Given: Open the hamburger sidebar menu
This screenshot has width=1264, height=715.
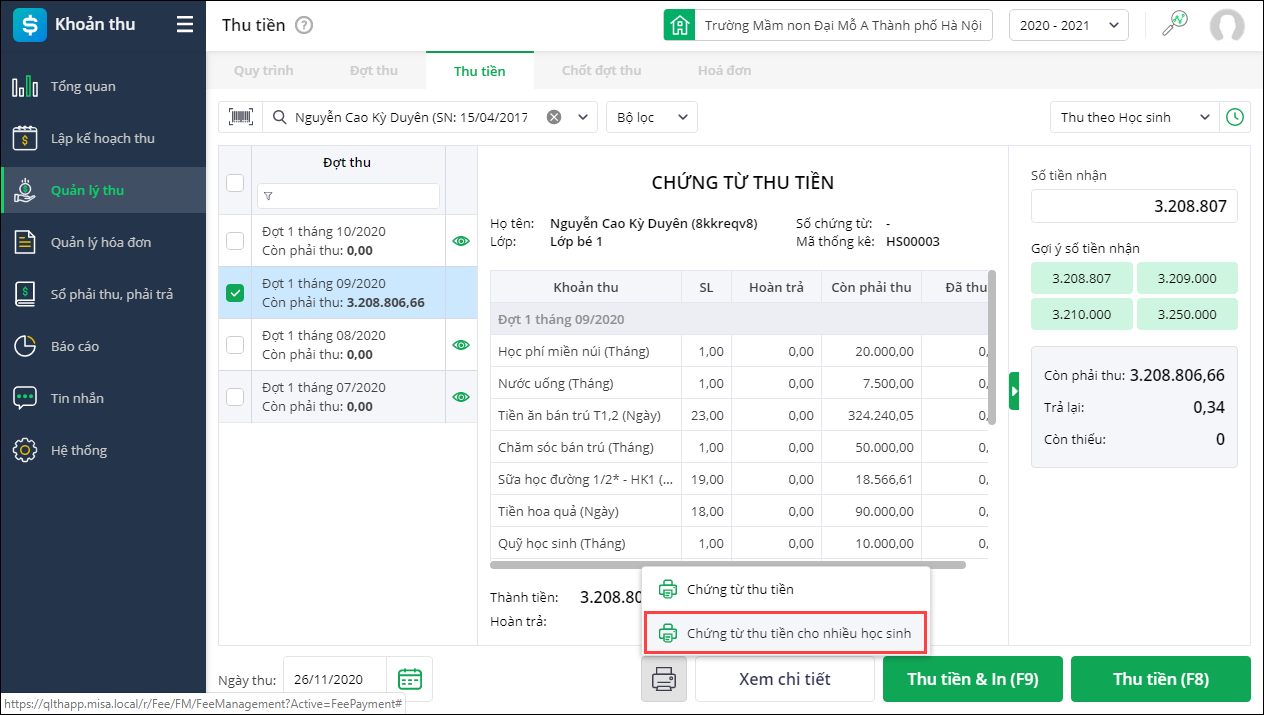Looking at the screenshot, I should (x=185, y=25).
